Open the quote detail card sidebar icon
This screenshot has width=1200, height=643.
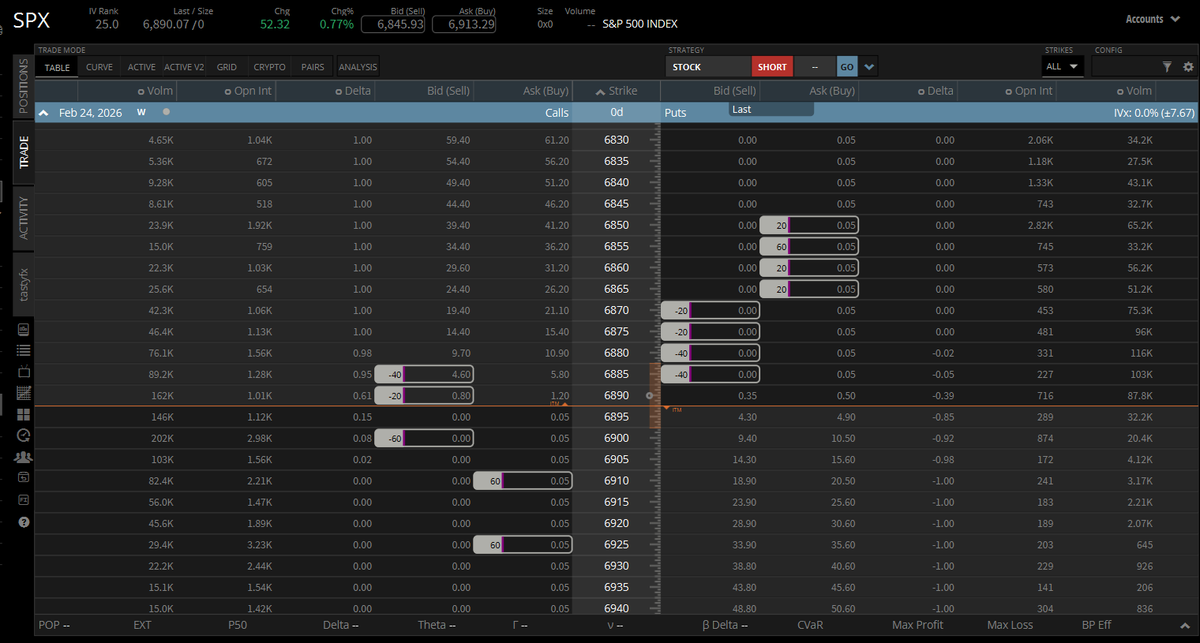pyautogui.click(x=23, y=329)
